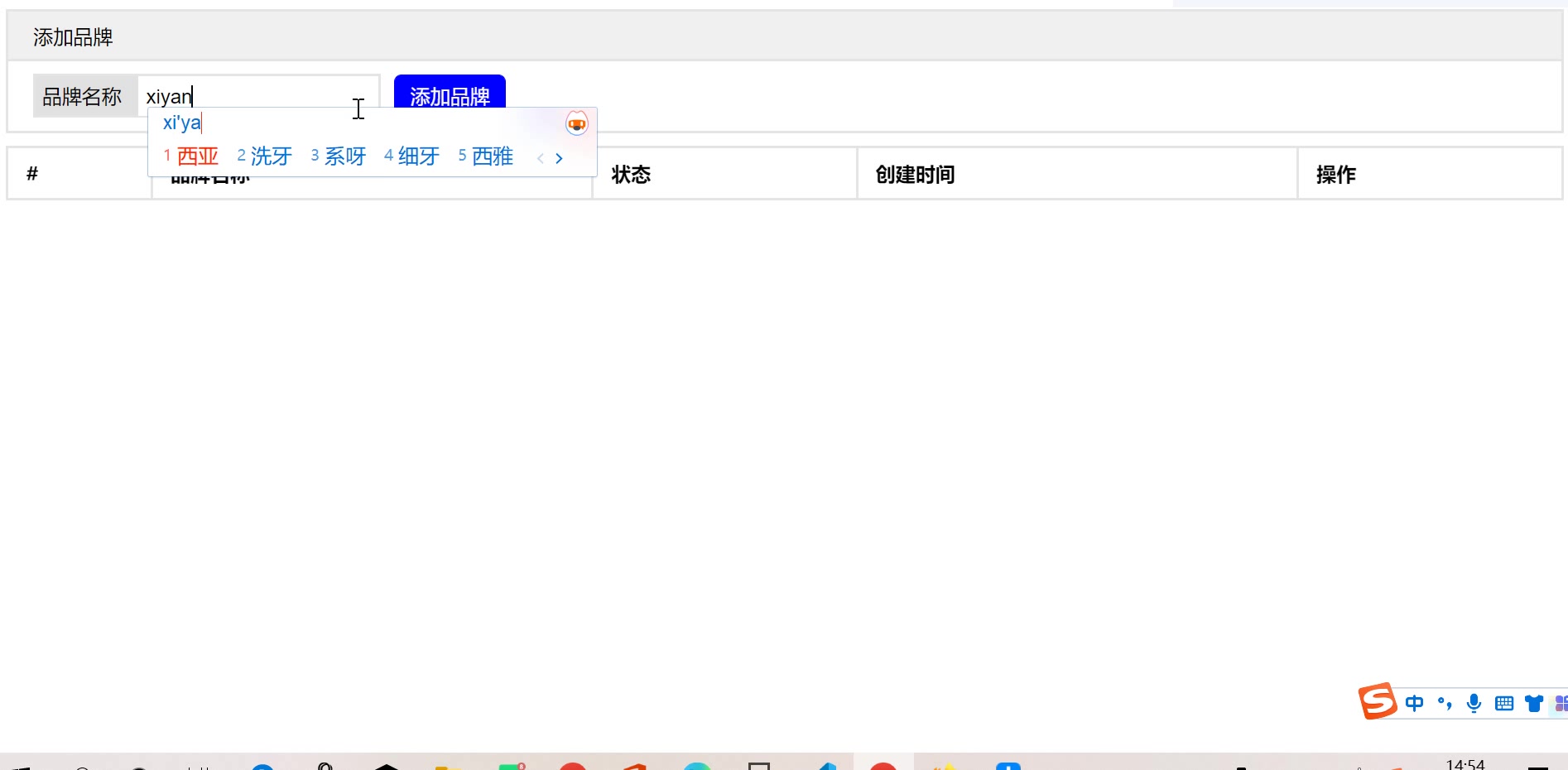The image size is (1568, 770).
Task: Toggle Chinese/English mode on IME bar
Action: tap(1414, 703)
